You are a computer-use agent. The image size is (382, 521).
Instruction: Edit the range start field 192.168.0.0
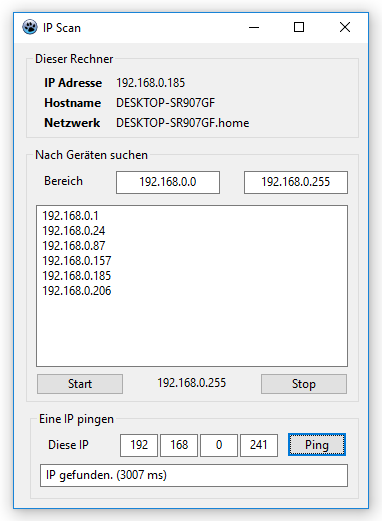168,182
